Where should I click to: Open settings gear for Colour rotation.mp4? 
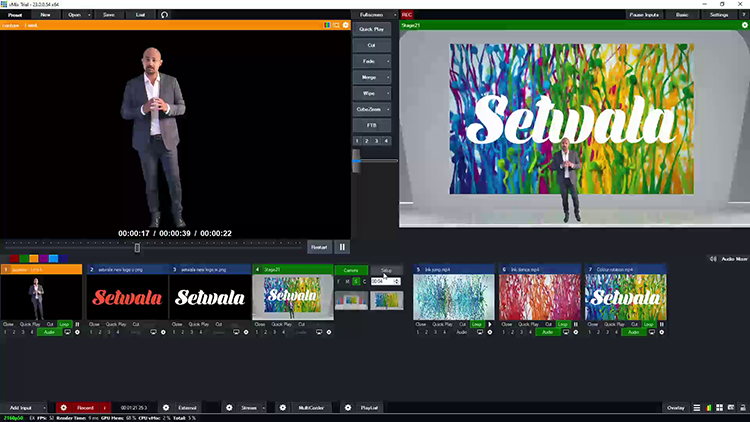coord(661,332)
